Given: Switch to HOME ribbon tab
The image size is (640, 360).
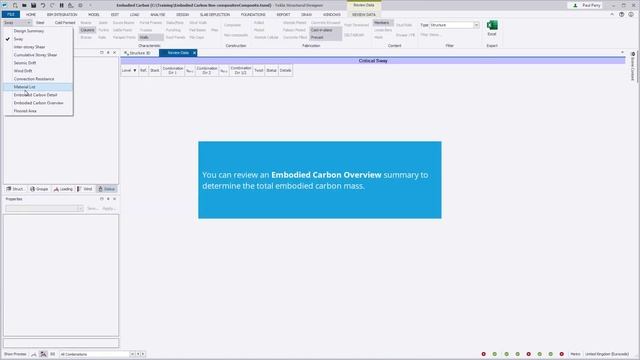Looking at the screenshot, I should point(31,14).
